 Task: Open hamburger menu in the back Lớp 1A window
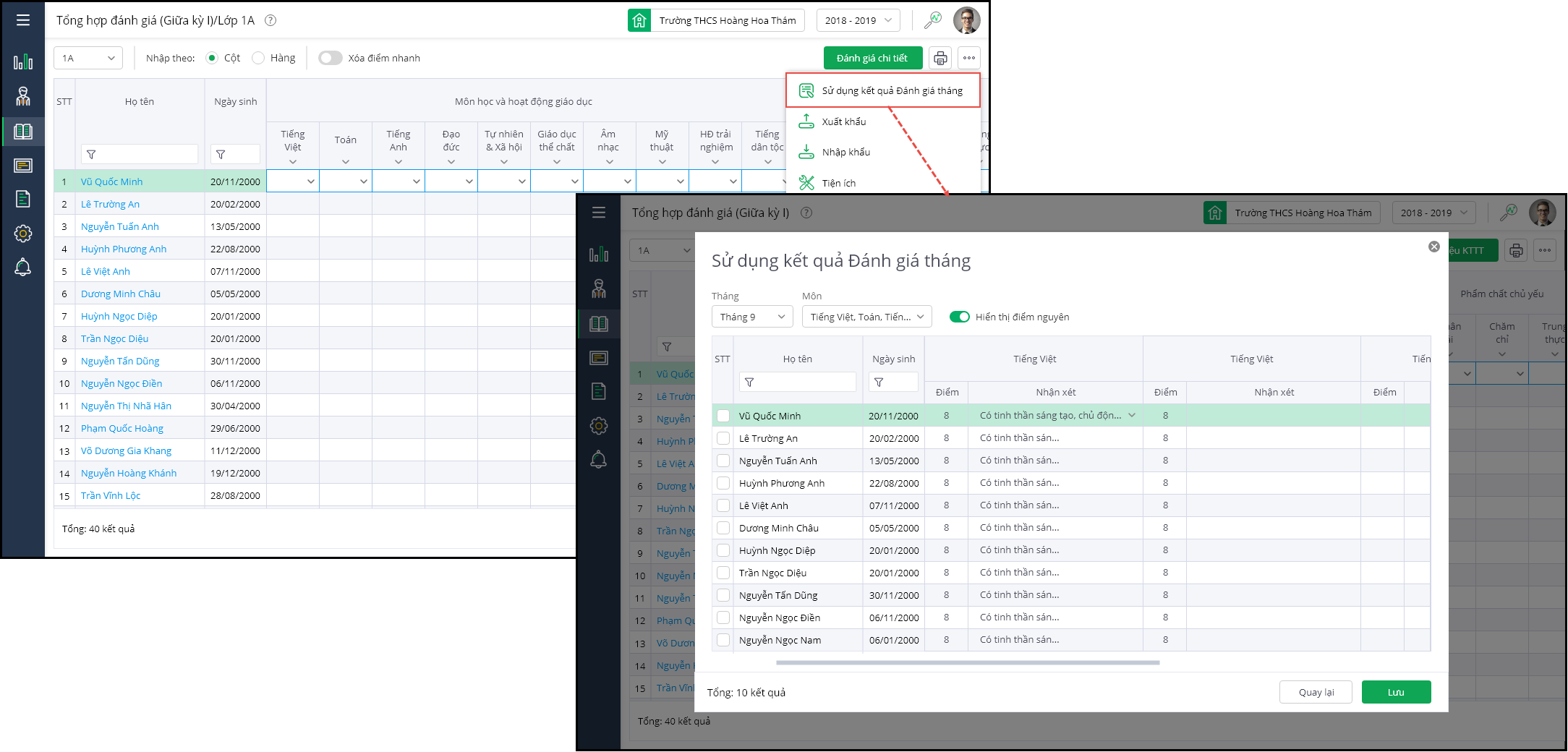pyautogui.click(x=23, y=20)
